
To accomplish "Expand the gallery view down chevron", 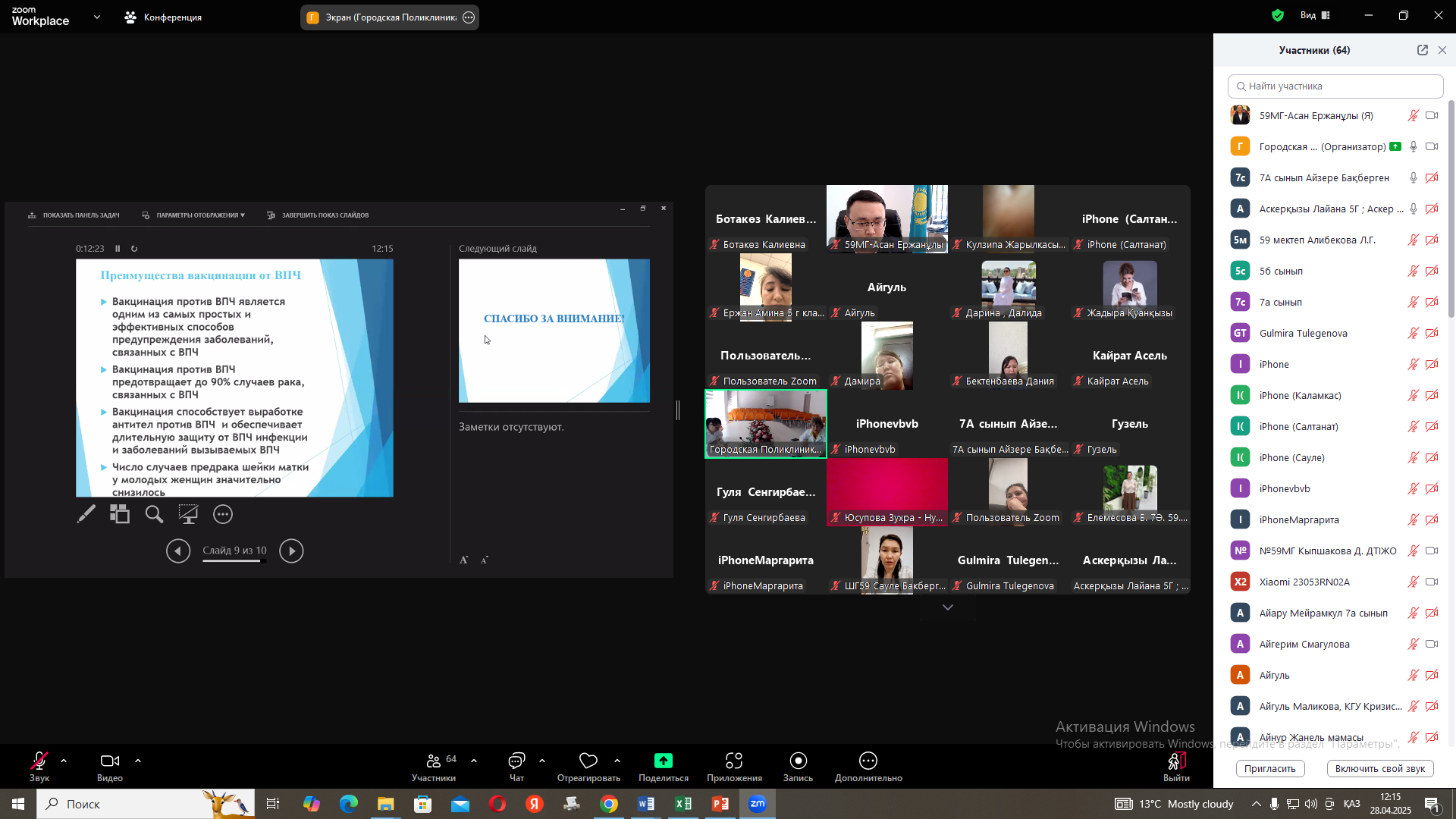I will [x=947, y=607].
